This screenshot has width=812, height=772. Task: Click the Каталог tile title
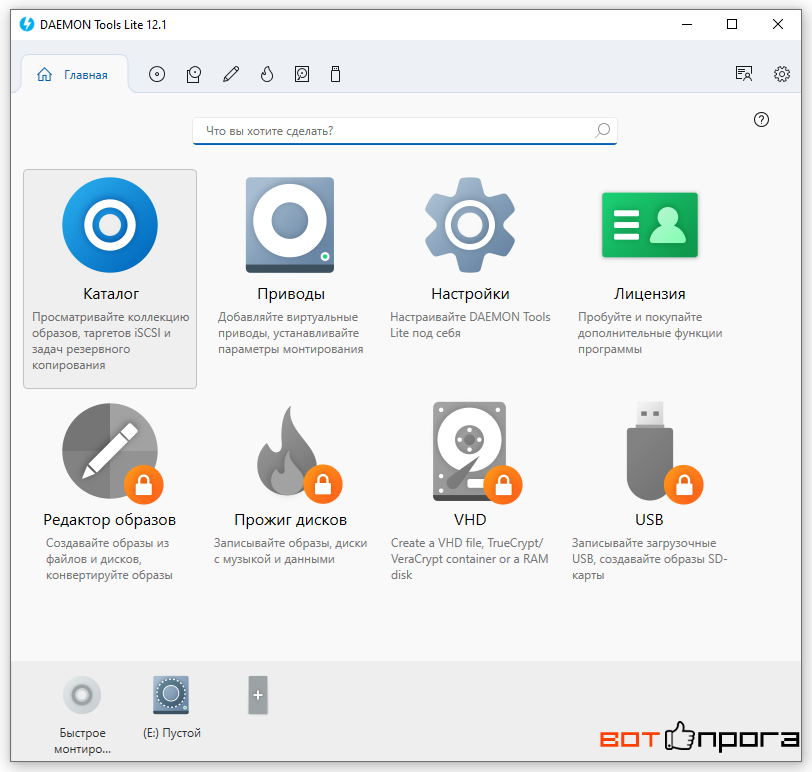[x=111, y=294]
